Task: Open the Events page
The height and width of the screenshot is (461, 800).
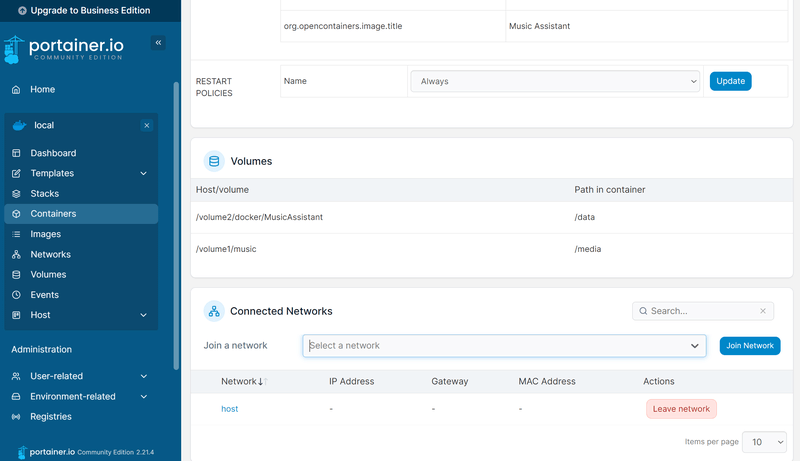Action: (x=44, y=295)
